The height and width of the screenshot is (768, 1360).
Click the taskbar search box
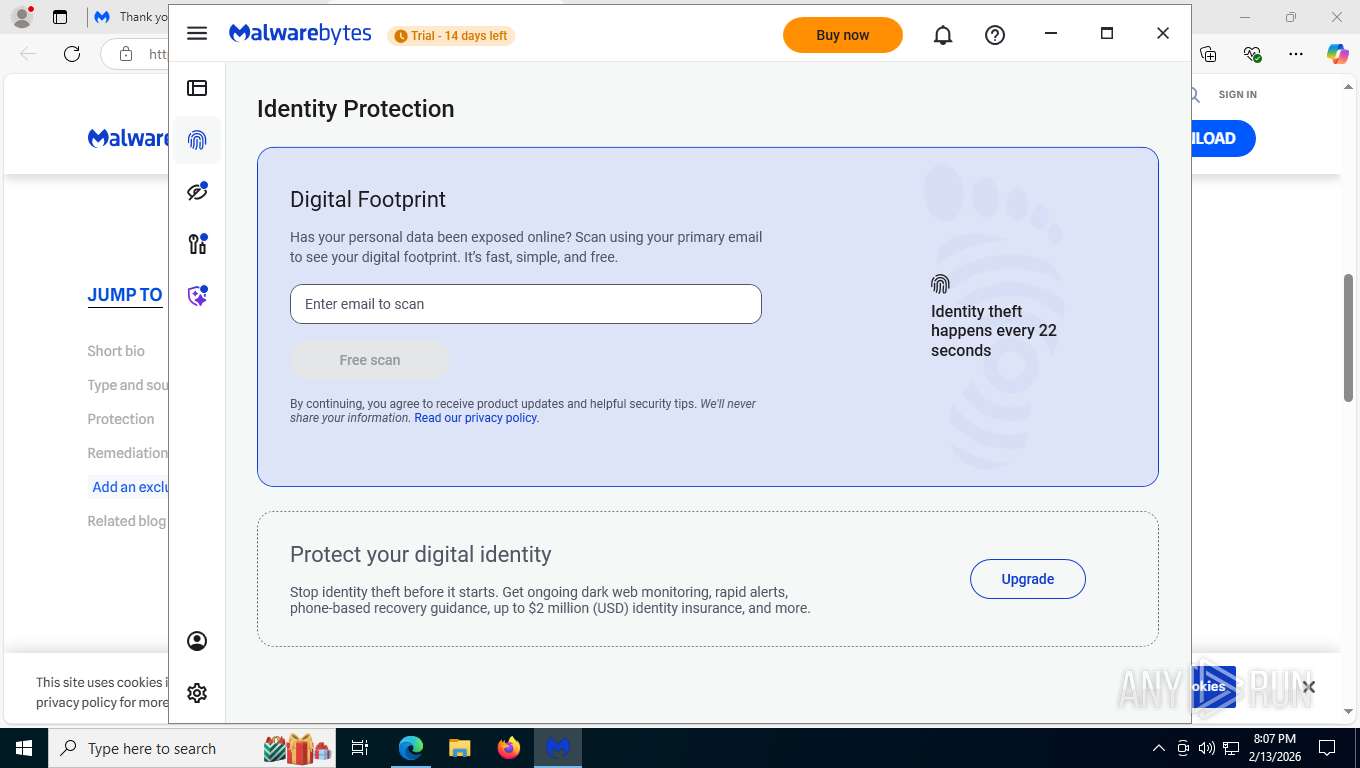pyautogui.click(x=192, y=748)
